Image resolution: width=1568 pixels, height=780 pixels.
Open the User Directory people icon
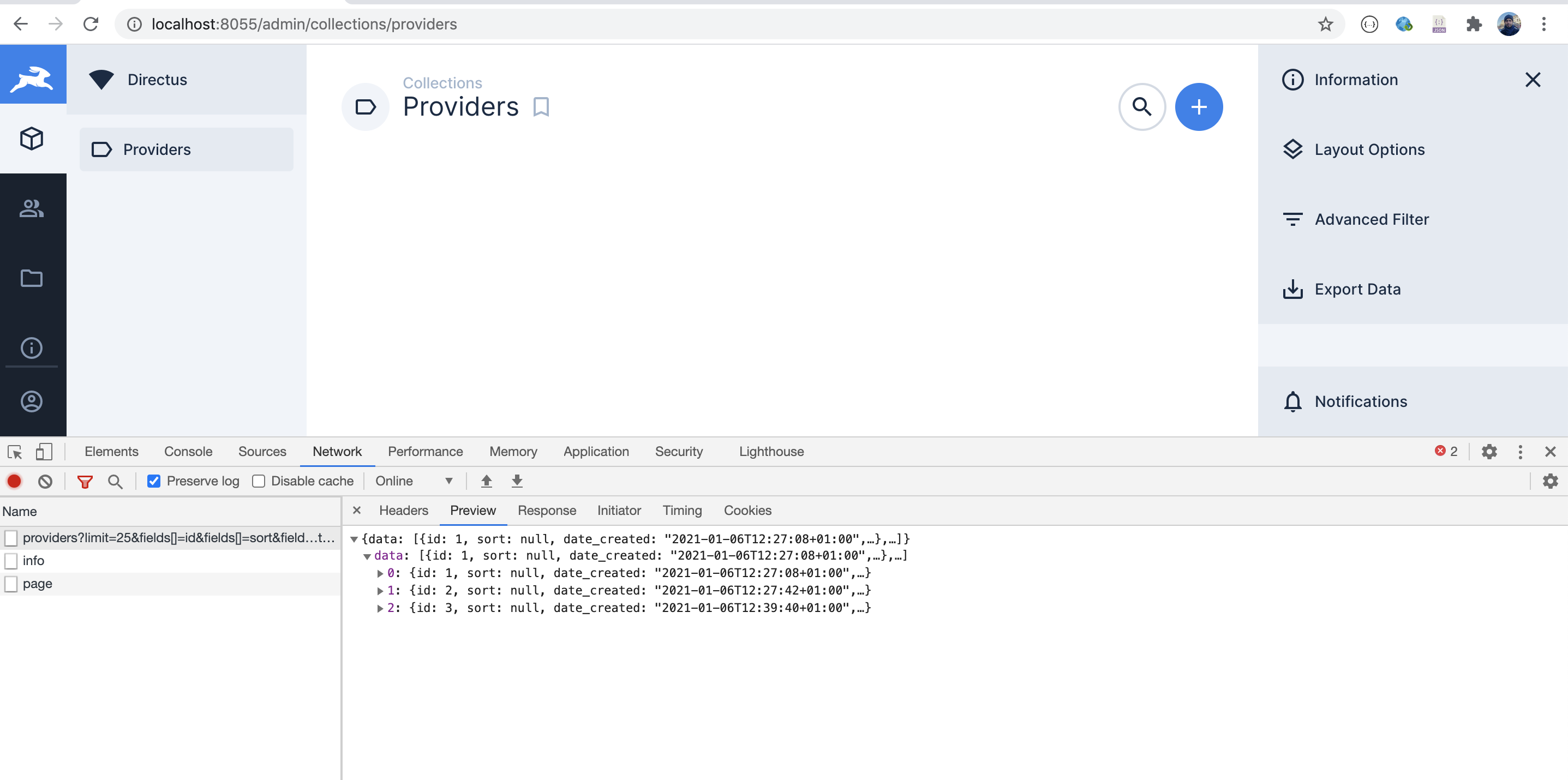(x=32, y=208)
